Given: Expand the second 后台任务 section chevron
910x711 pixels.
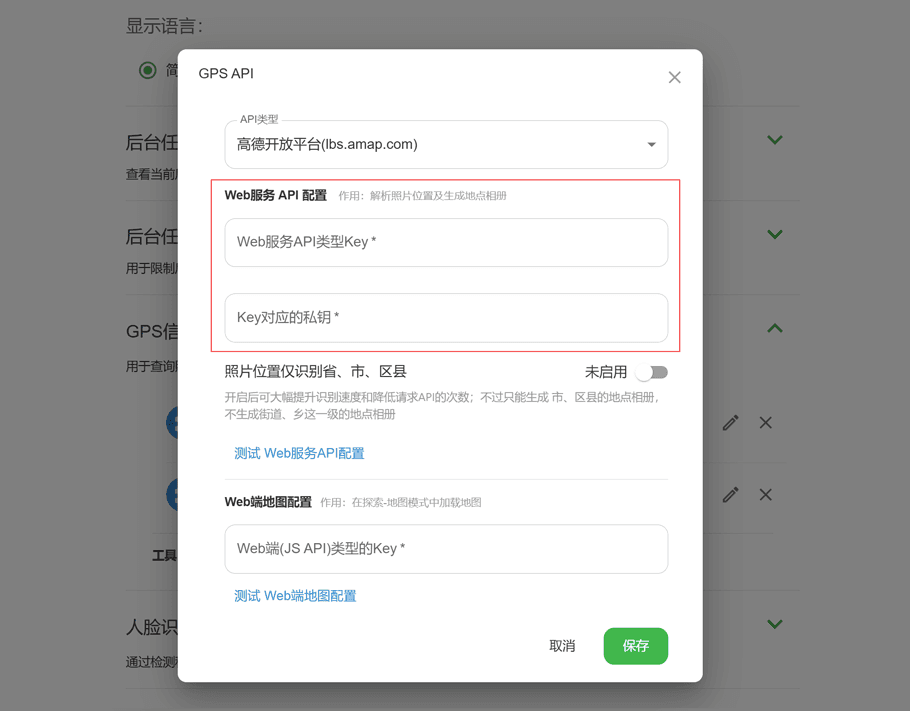Looking at the screenshot, I should (775, 234).
